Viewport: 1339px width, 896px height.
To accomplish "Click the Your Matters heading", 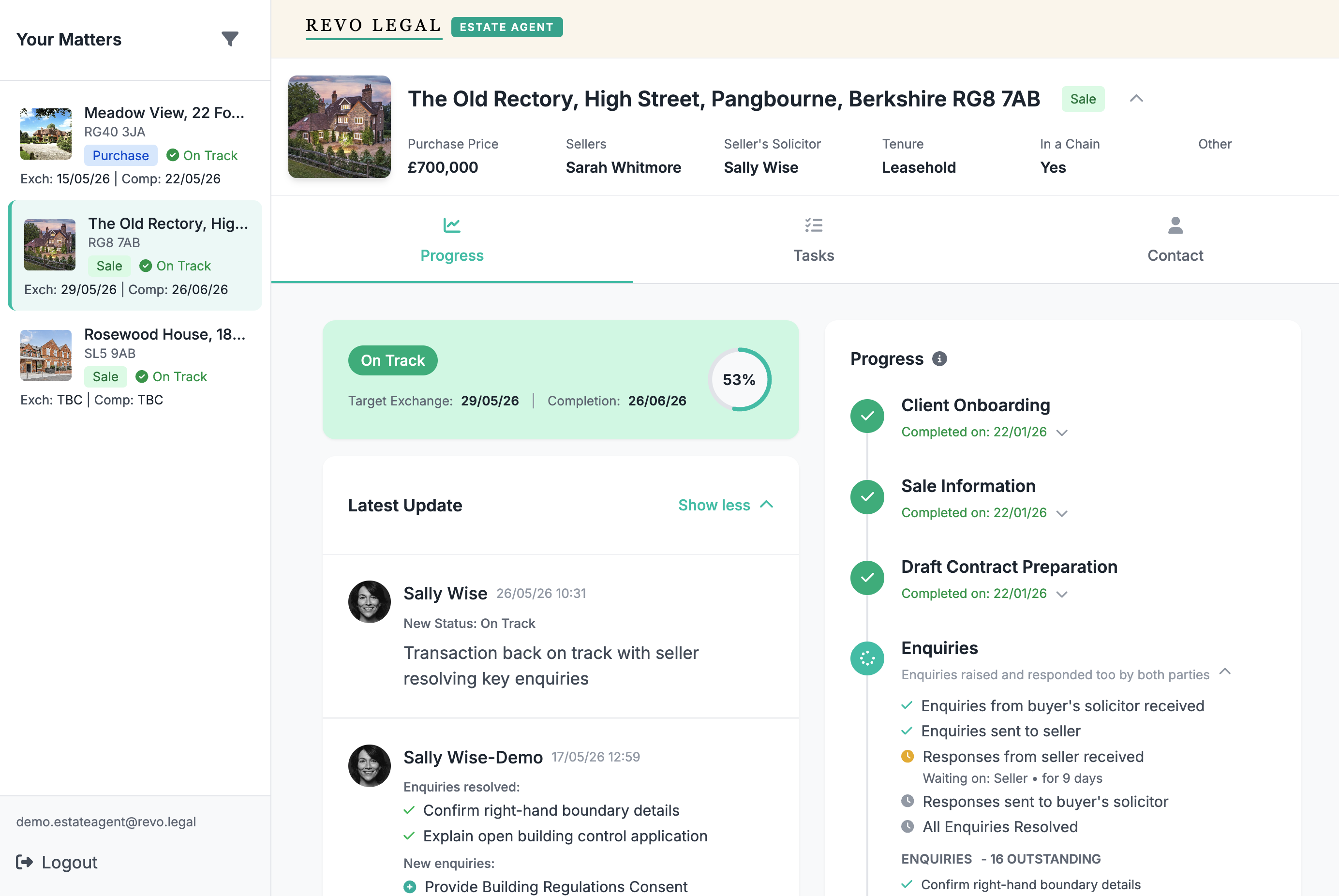I will point(69,39).
